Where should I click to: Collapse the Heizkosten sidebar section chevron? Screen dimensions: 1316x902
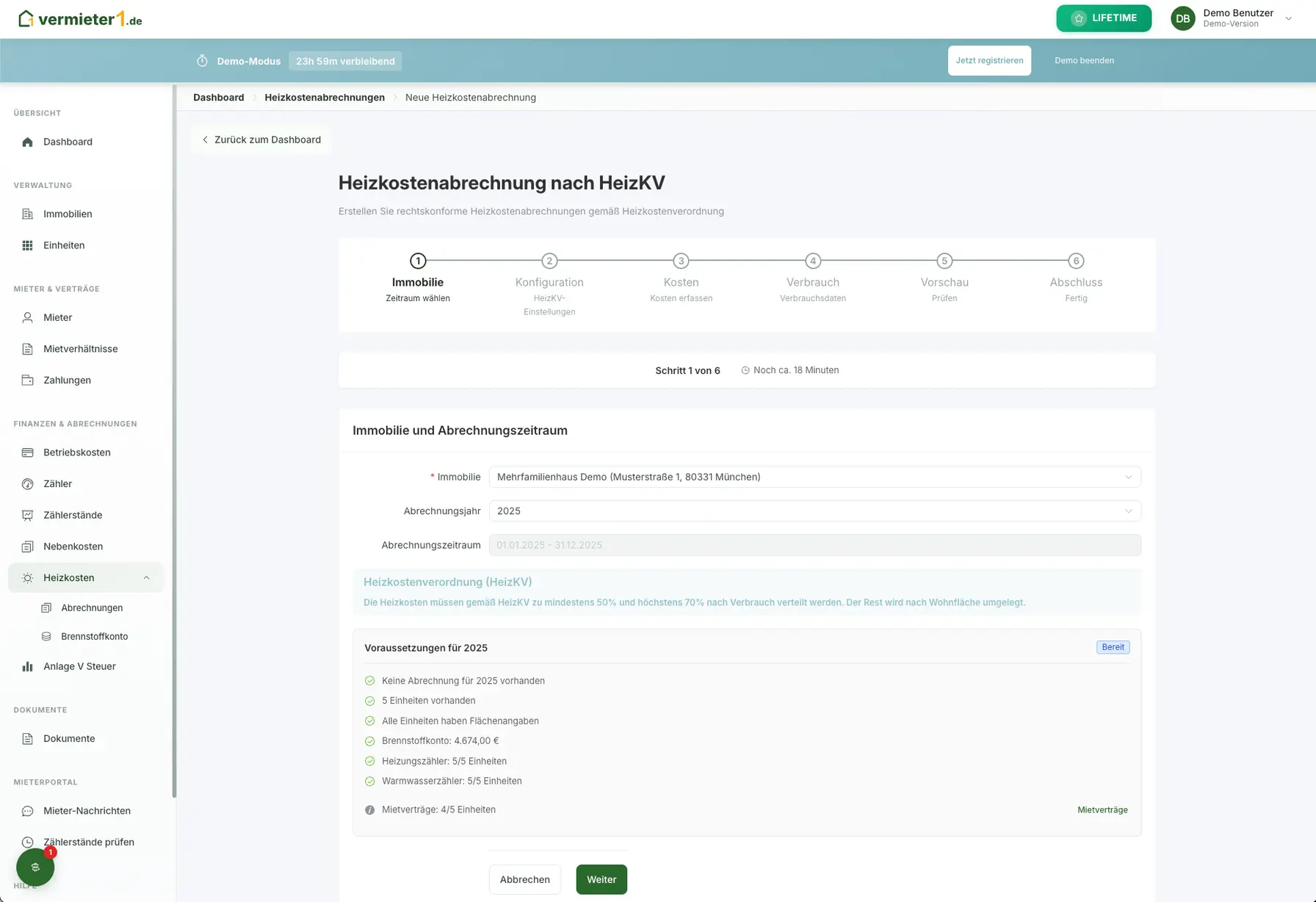pyautogui.click(x=146, y=578)
